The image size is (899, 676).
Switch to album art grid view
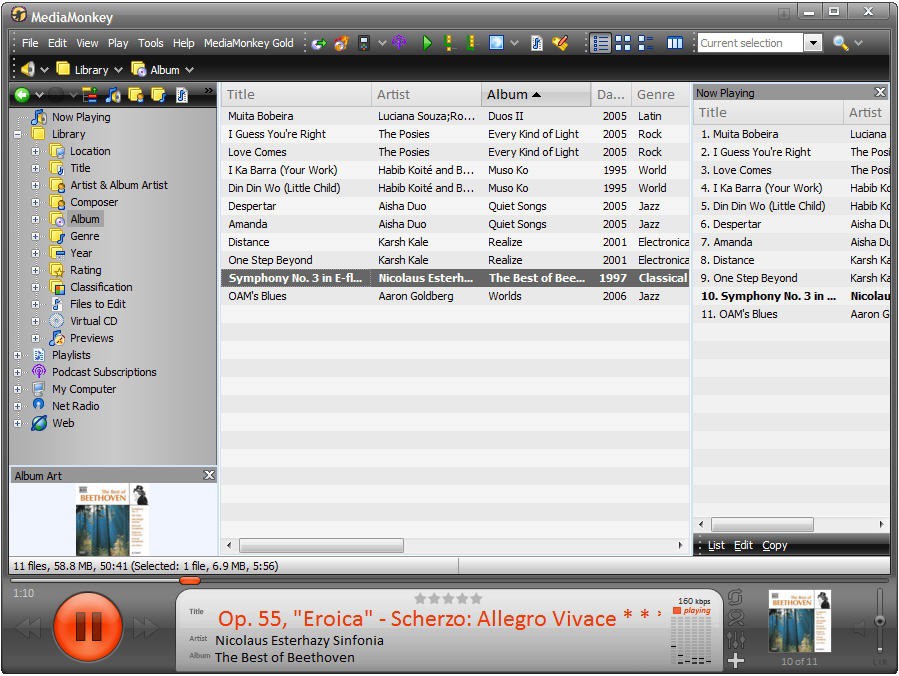(623, 43)
